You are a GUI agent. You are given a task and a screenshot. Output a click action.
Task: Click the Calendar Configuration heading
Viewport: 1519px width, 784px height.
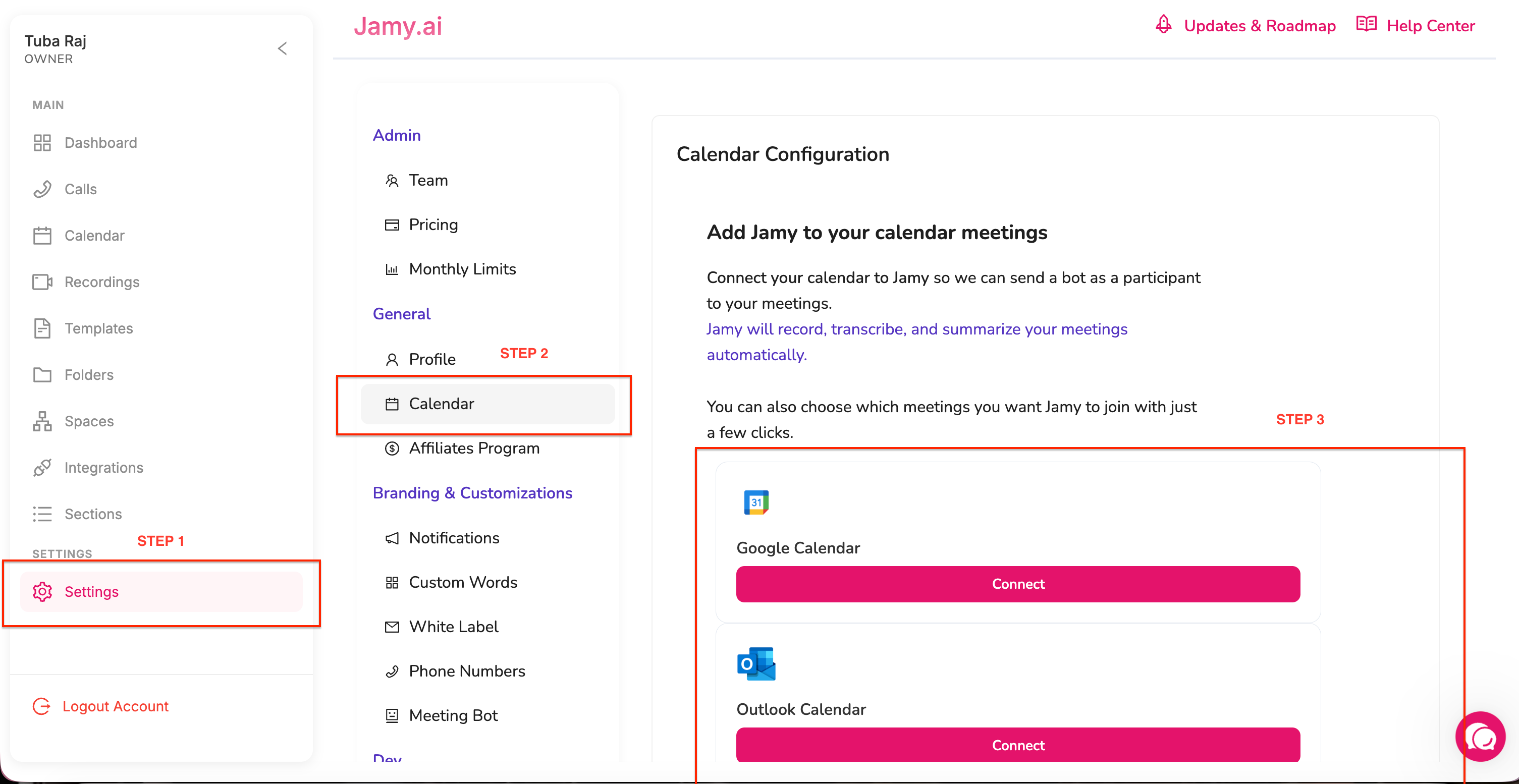[783, 154]
